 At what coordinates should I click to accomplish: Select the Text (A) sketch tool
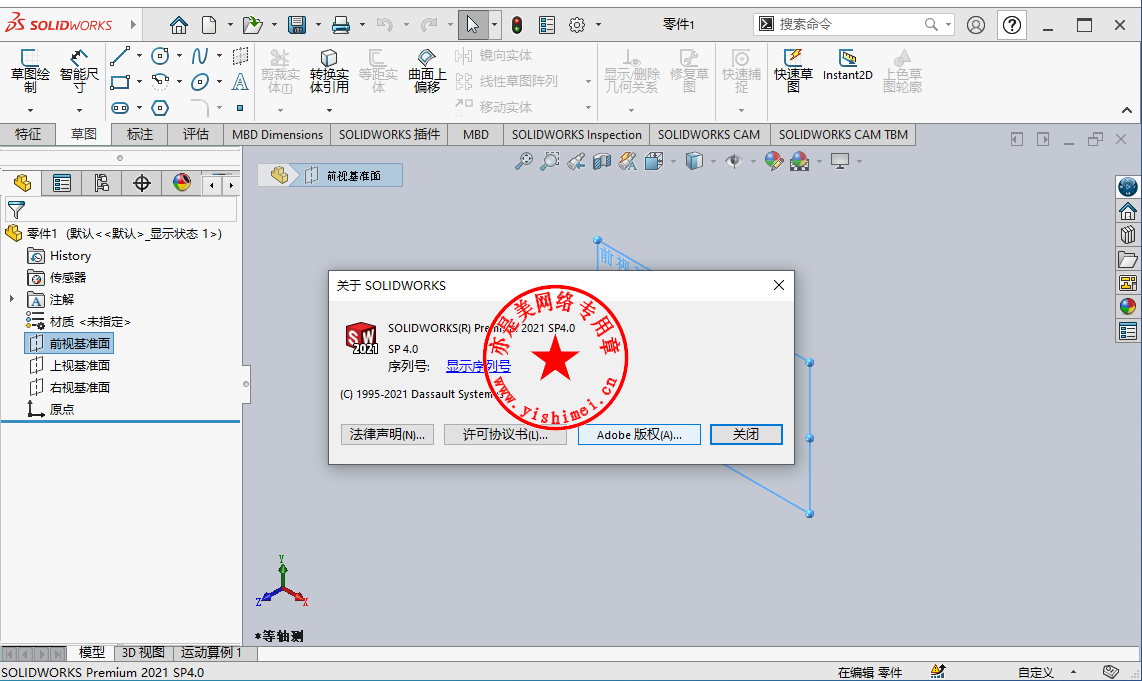coord(240,82)
